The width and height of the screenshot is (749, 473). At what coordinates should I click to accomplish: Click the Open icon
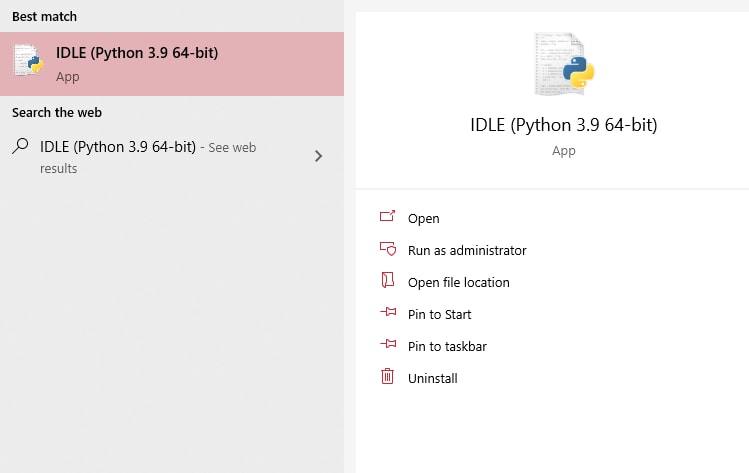click(387, 216)
